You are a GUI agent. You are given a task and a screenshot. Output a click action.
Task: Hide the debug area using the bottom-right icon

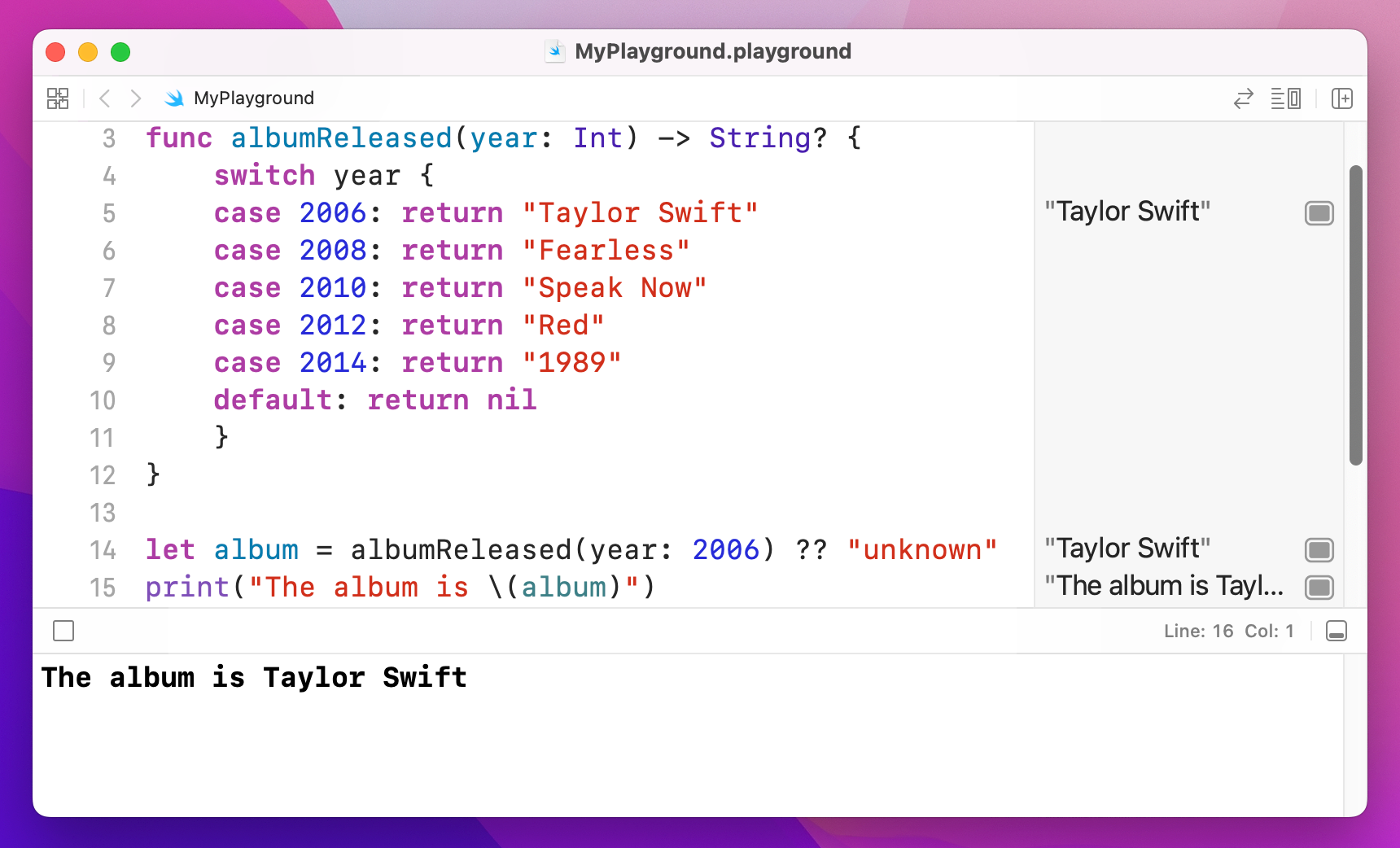(x=1336, y=631)
